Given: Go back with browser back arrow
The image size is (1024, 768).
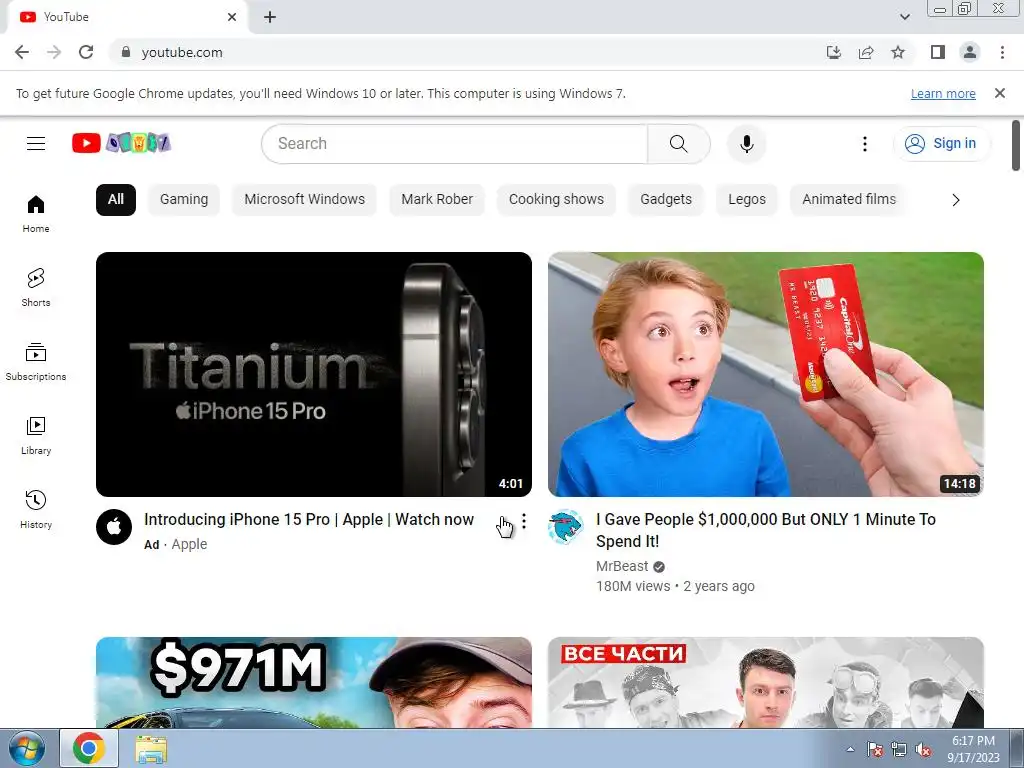Looking at the screenshot, I should click(22, 52).
